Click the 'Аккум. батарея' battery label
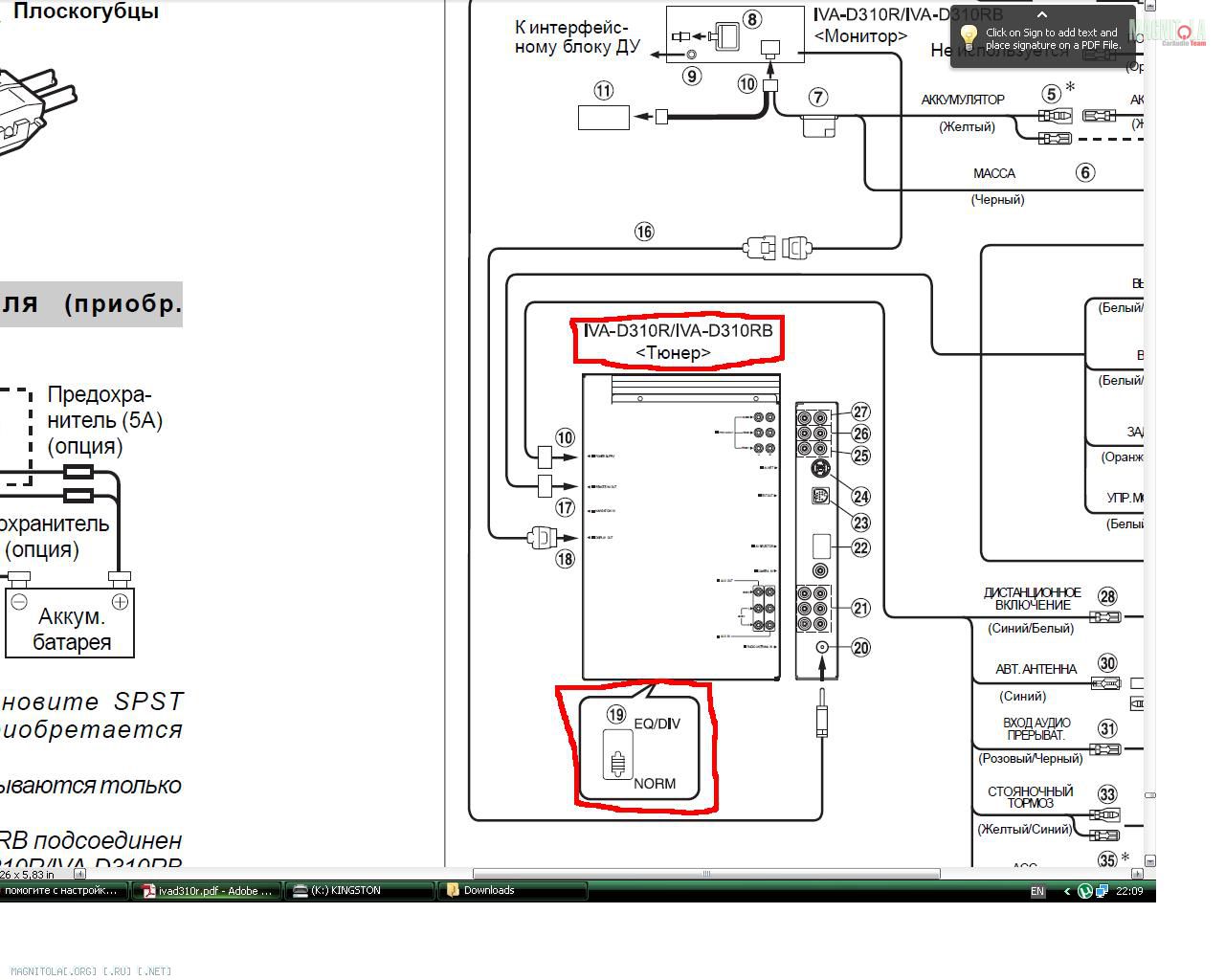Screen dimensions: 1225x980 72,630
